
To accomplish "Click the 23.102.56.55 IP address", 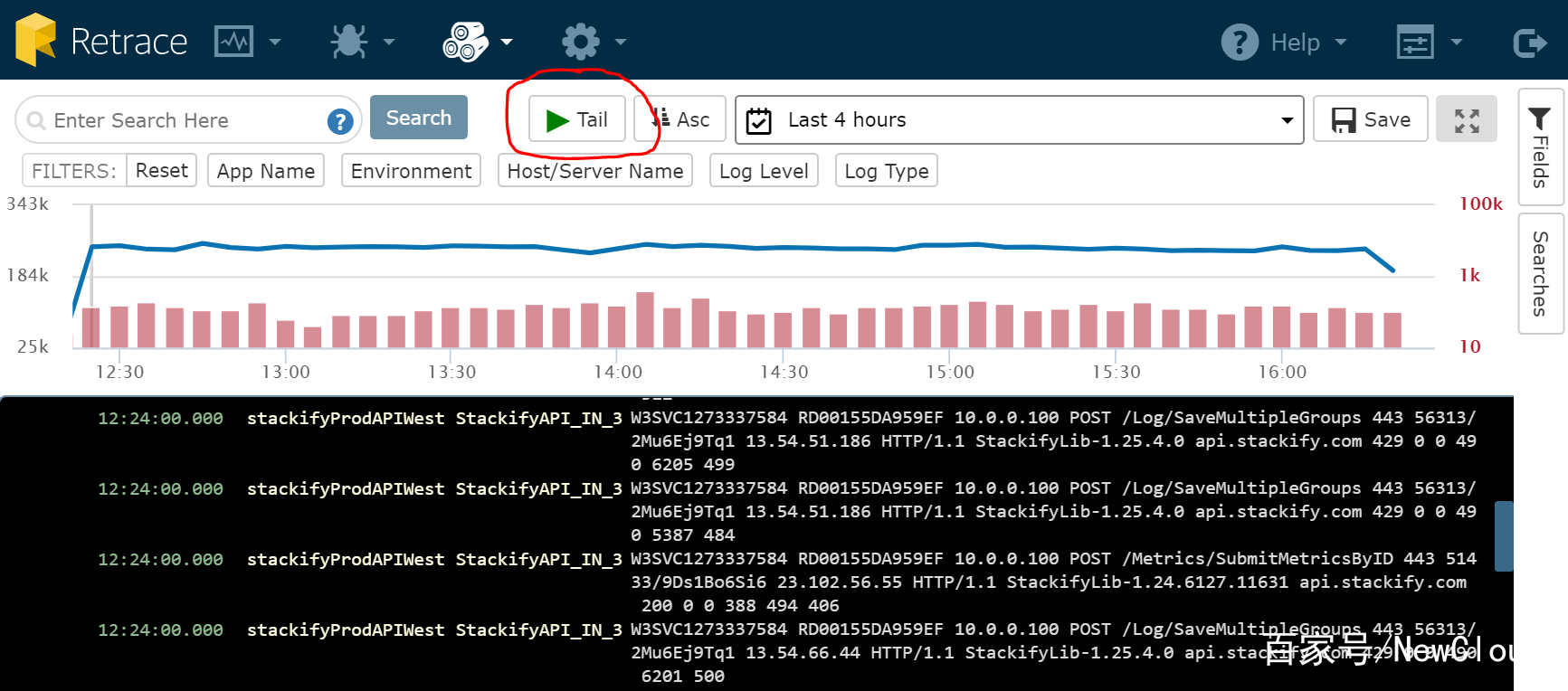I will click(840, 582).
